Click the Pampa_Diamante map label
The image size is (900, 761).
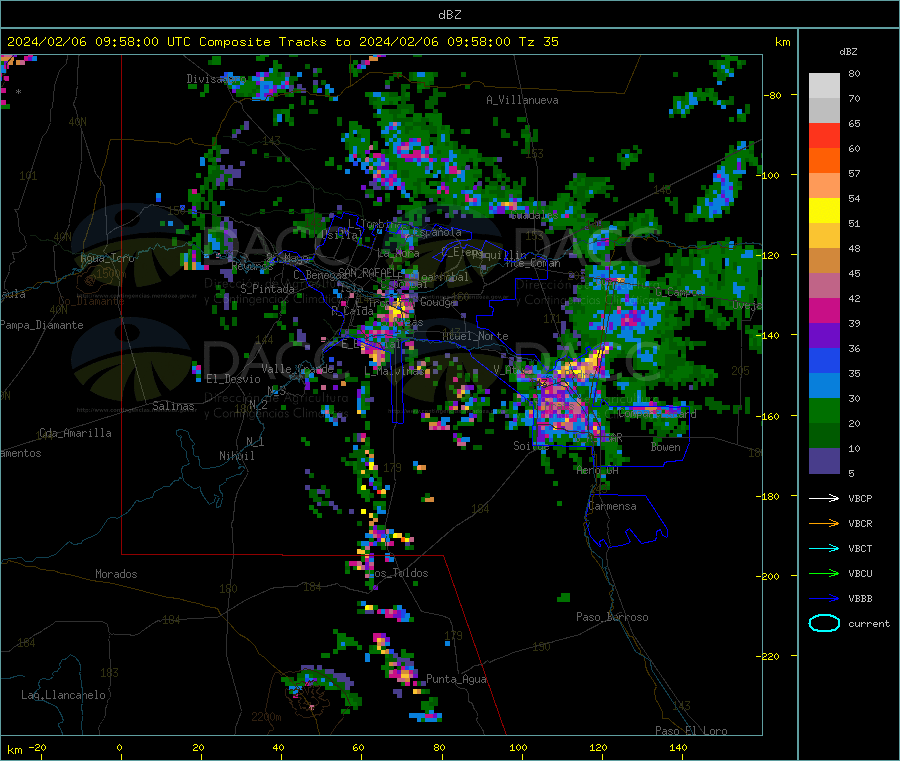42,325
